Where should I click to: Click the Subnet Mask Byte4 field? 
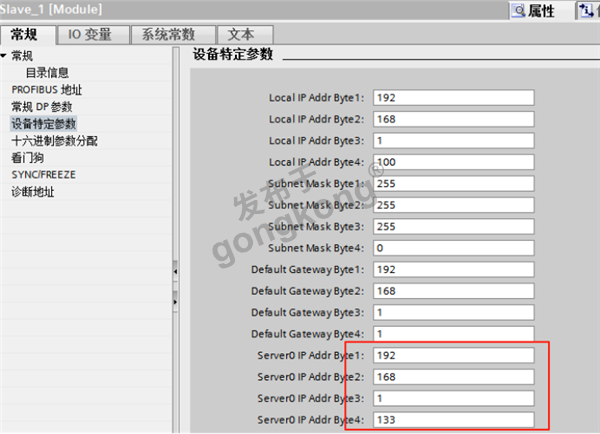[x=453, y=248]
